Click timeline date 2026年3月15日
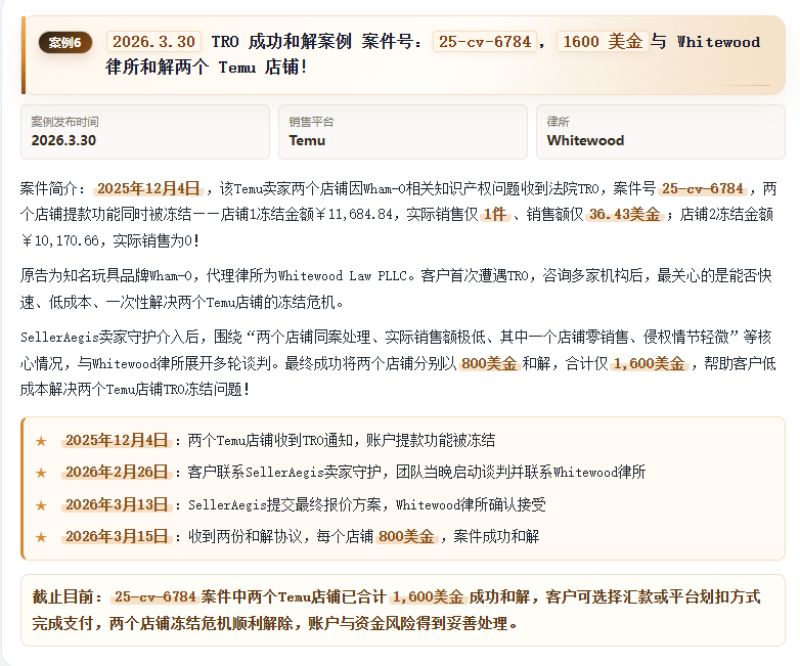This screenshot has width=800, height=666. click(117, 536)
